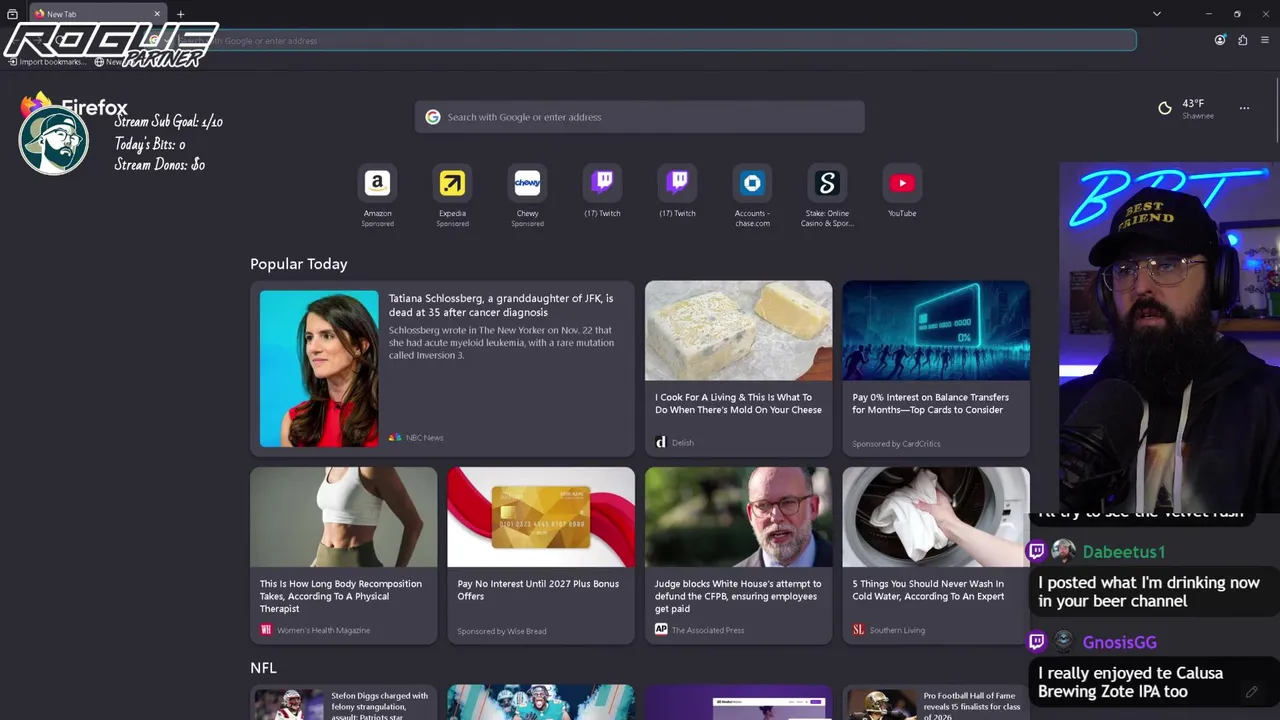Open the Tatiana Schlossberg portrait thumbnail

pyautogui.click(x=319, y=369)
